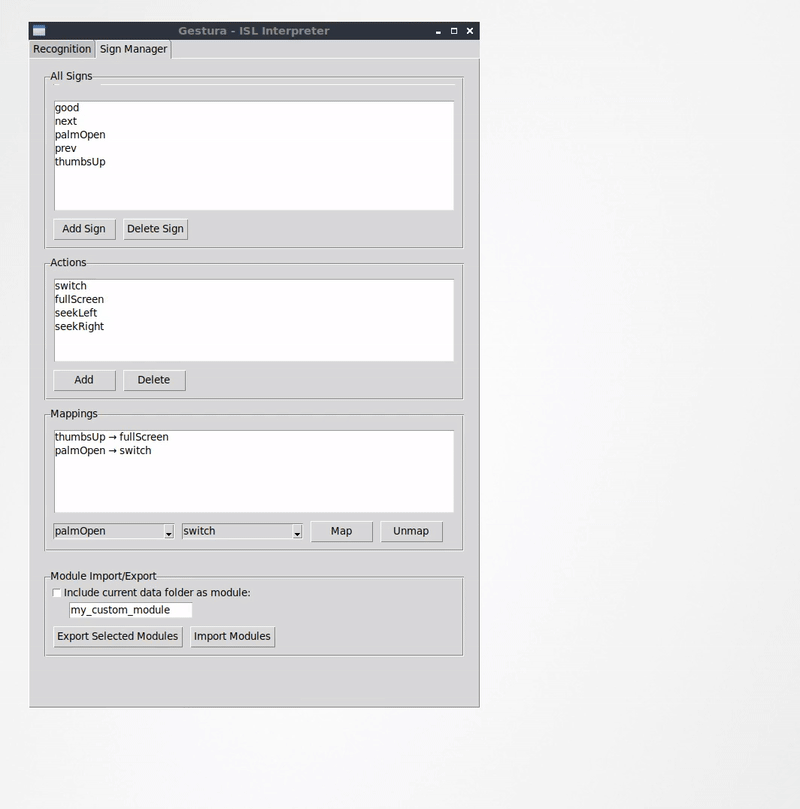Close the Gestura window
Screen dimensions: 800x809
coord(470,31)
